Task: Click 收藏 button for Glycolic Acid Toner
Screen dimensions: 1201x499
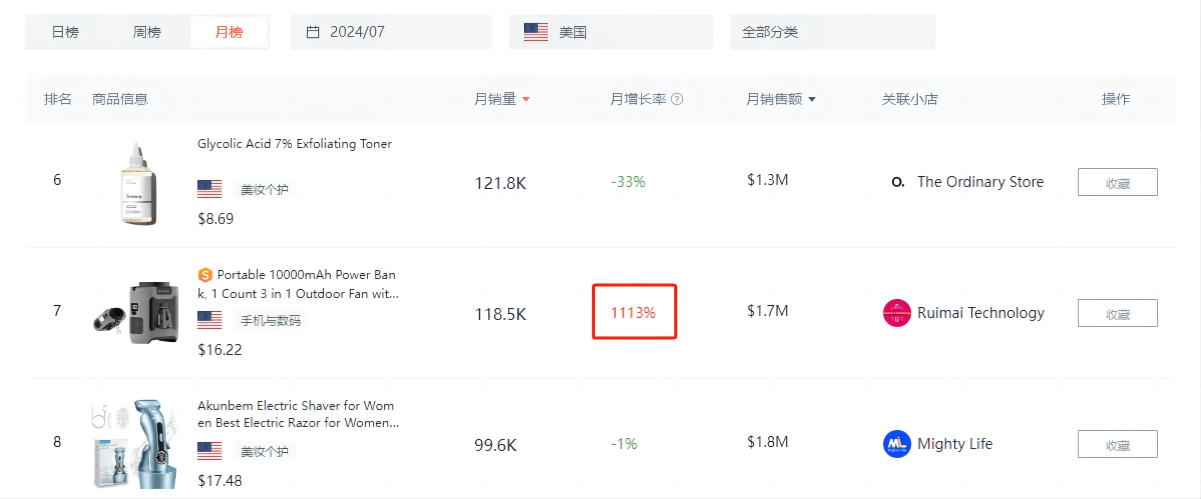Action: (x=1117, y=182)
